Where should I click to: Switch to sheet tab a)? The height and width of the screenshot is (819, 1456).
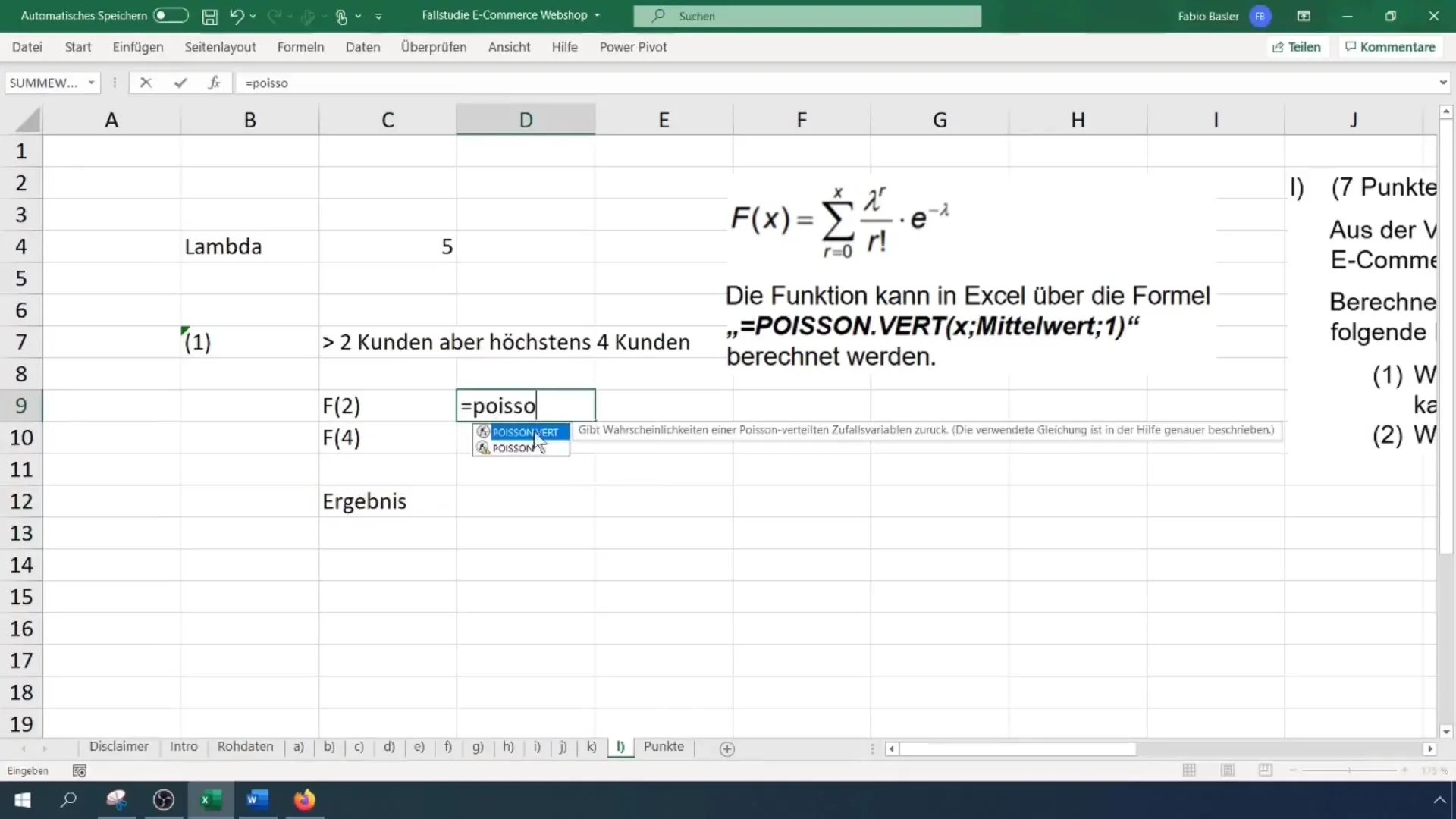pos(299,747)
